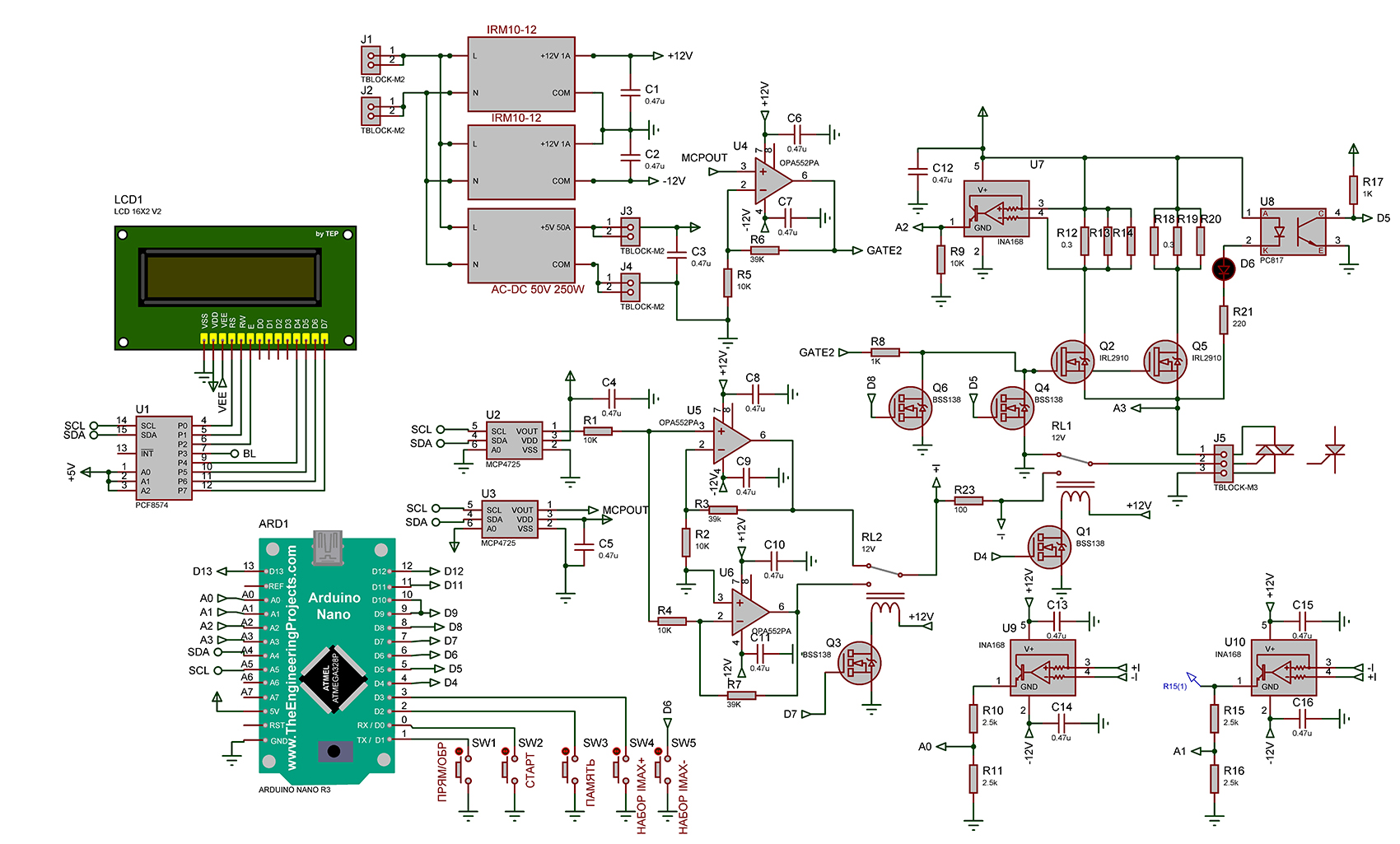This screenshot has height=844, width=1400.
Task: Click the ATmega328P chip on Arduino Nano
Action: pyautogui.click(x=333, y=680)
